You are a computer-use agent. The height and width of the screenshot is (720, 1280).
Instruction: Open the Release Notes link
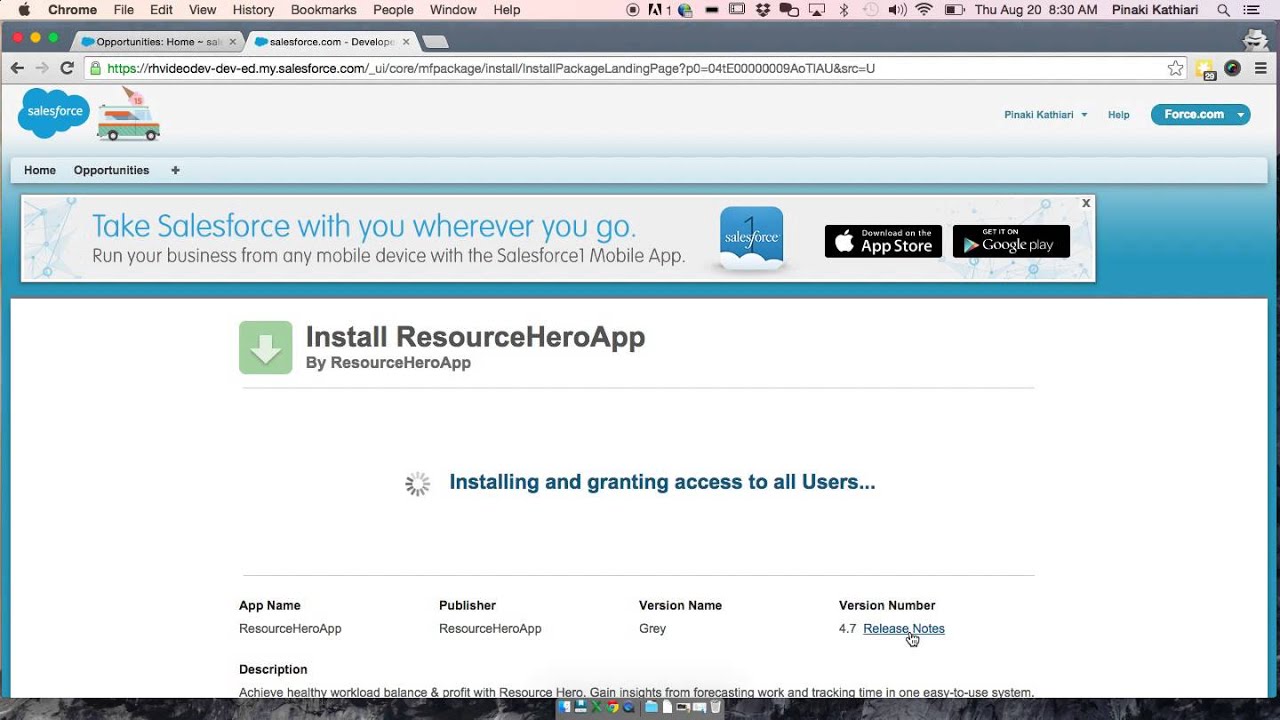(904, 629)
